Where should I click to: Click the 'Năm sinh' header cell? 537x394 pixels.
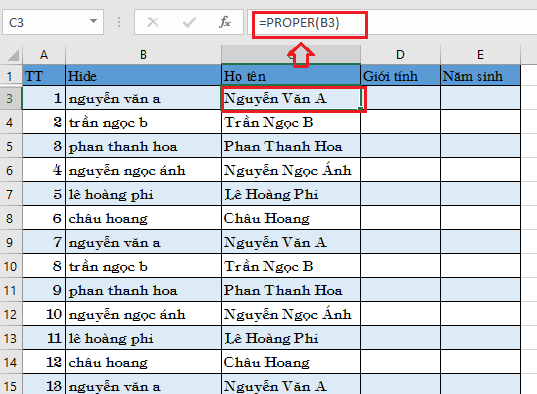point(480,76)
